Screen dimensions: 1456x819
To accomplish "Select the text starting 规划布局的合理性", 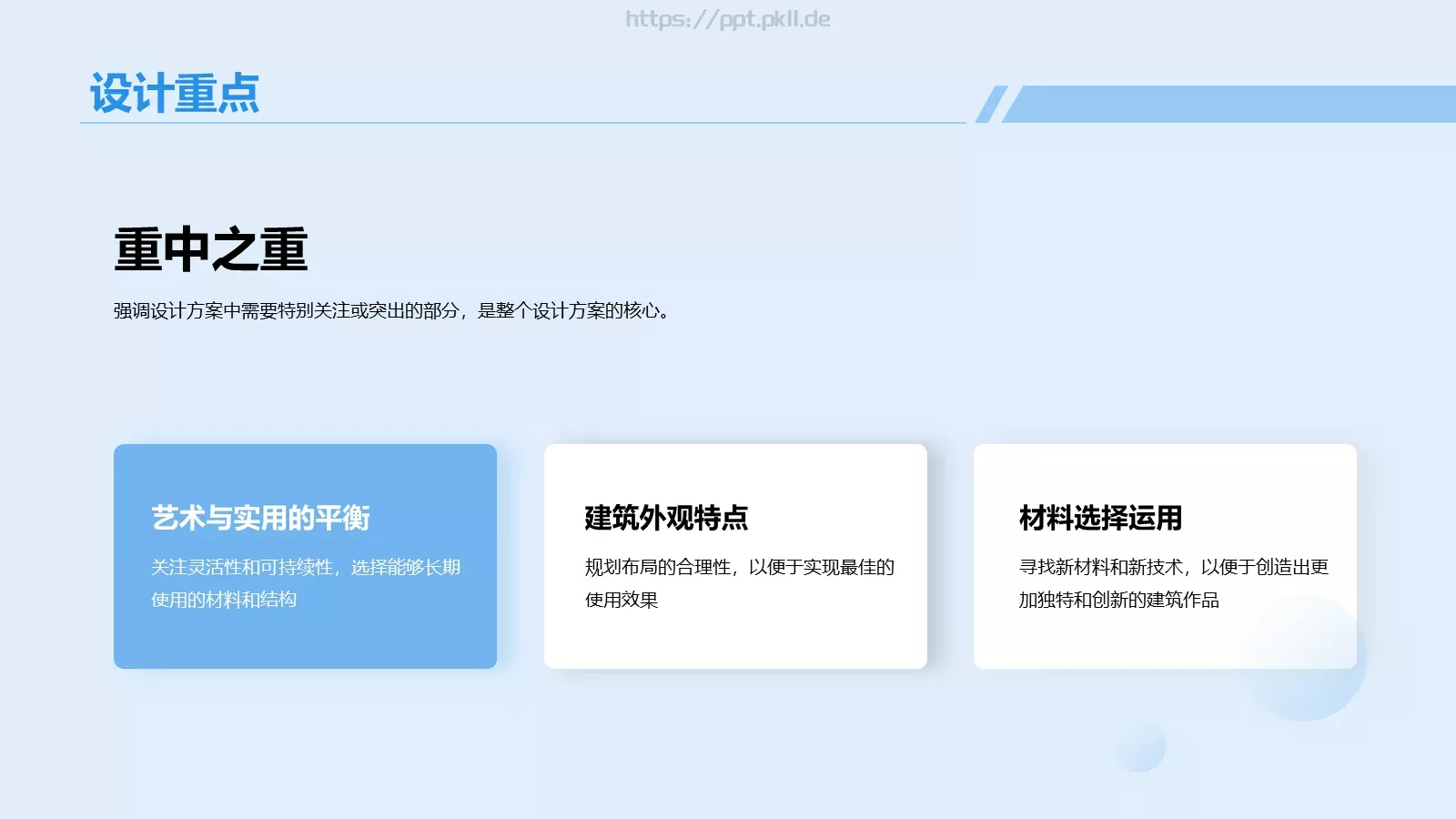I will point(739,583).
